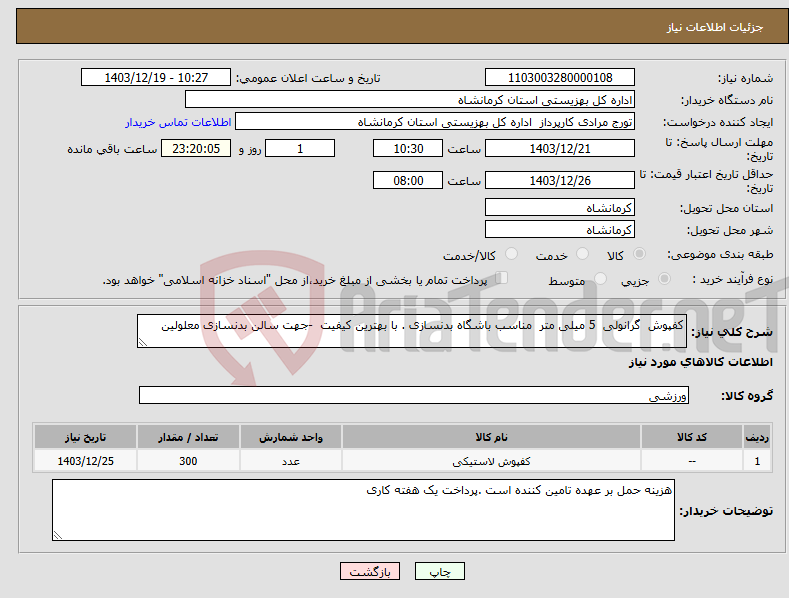Click the request creator field تورج مرادی
This screenshot has height=598, width=789.
[435, 122]
